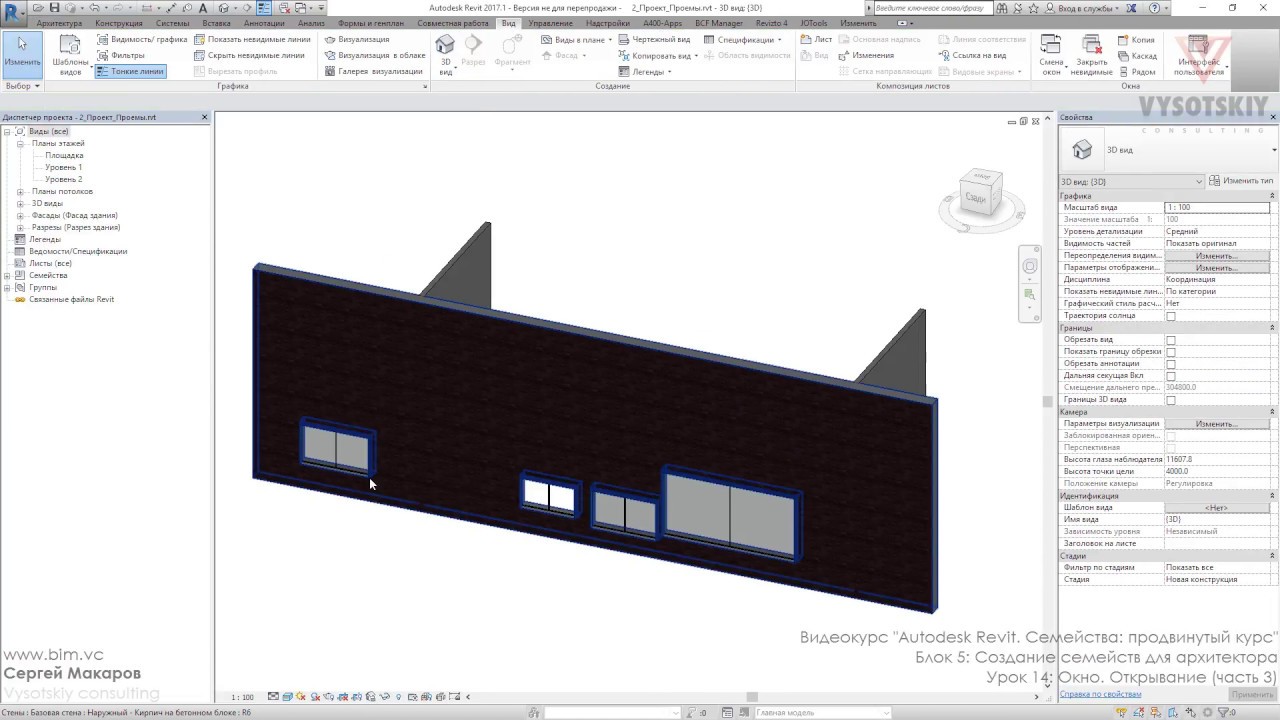Tile windows with Рядом

point(1137,72)
